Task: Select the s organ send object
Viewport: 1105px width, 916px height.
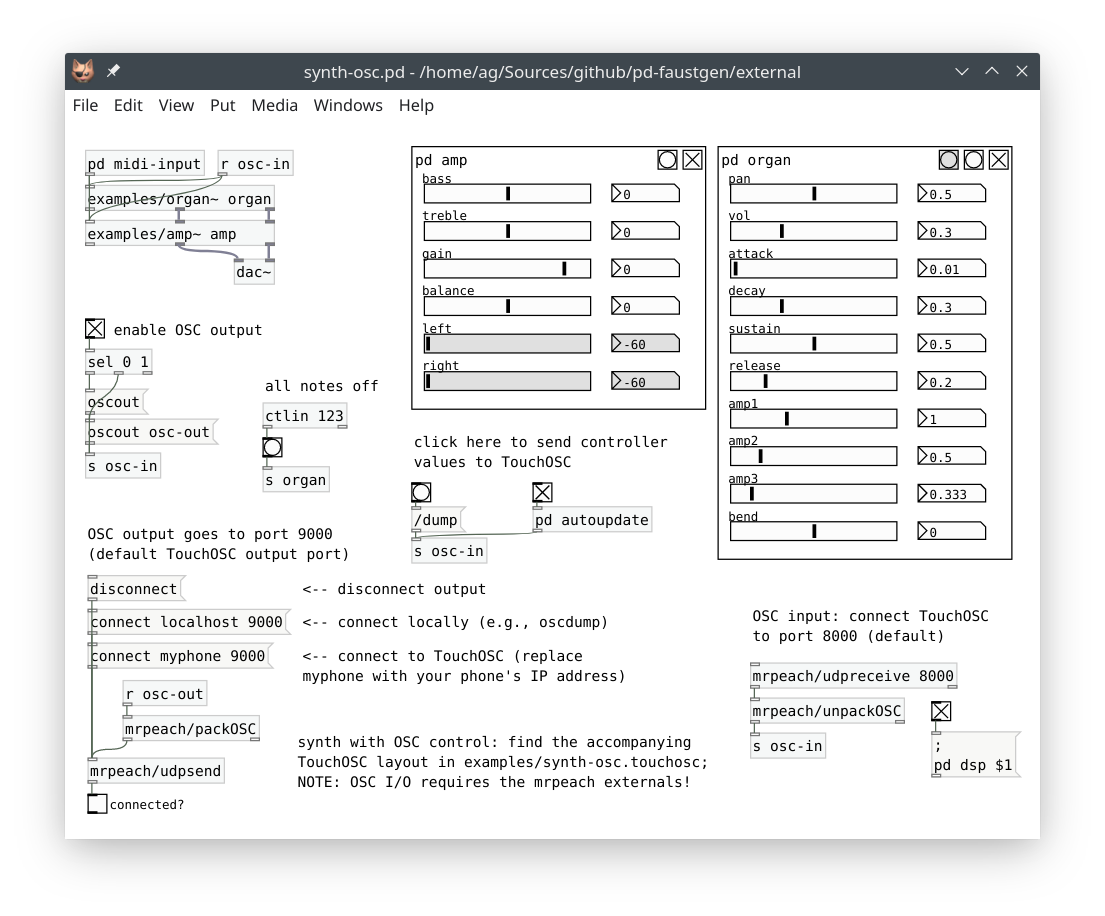Action: [296, 480]
